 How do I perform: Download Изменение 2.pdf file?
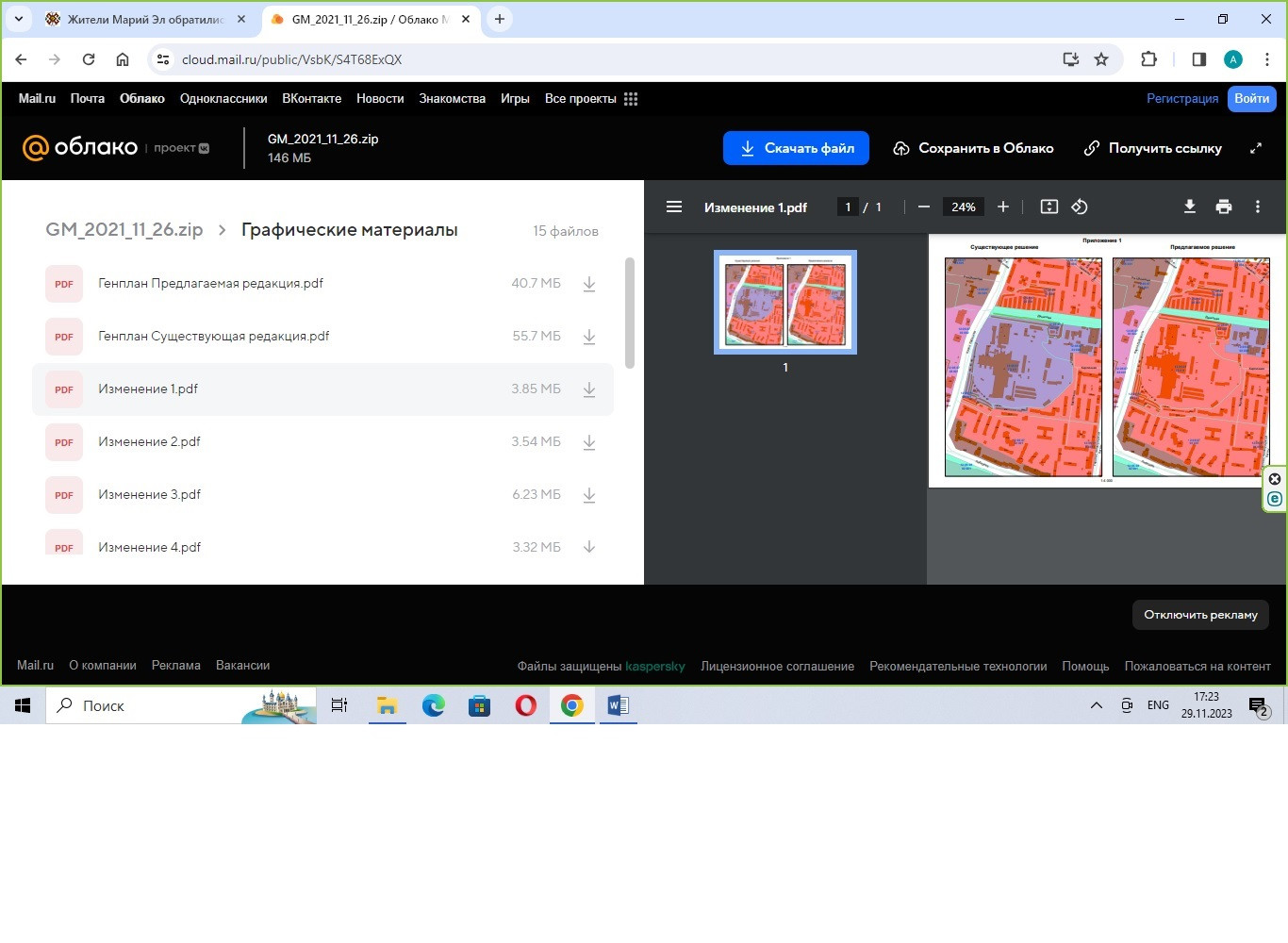[x=589, y=442]
